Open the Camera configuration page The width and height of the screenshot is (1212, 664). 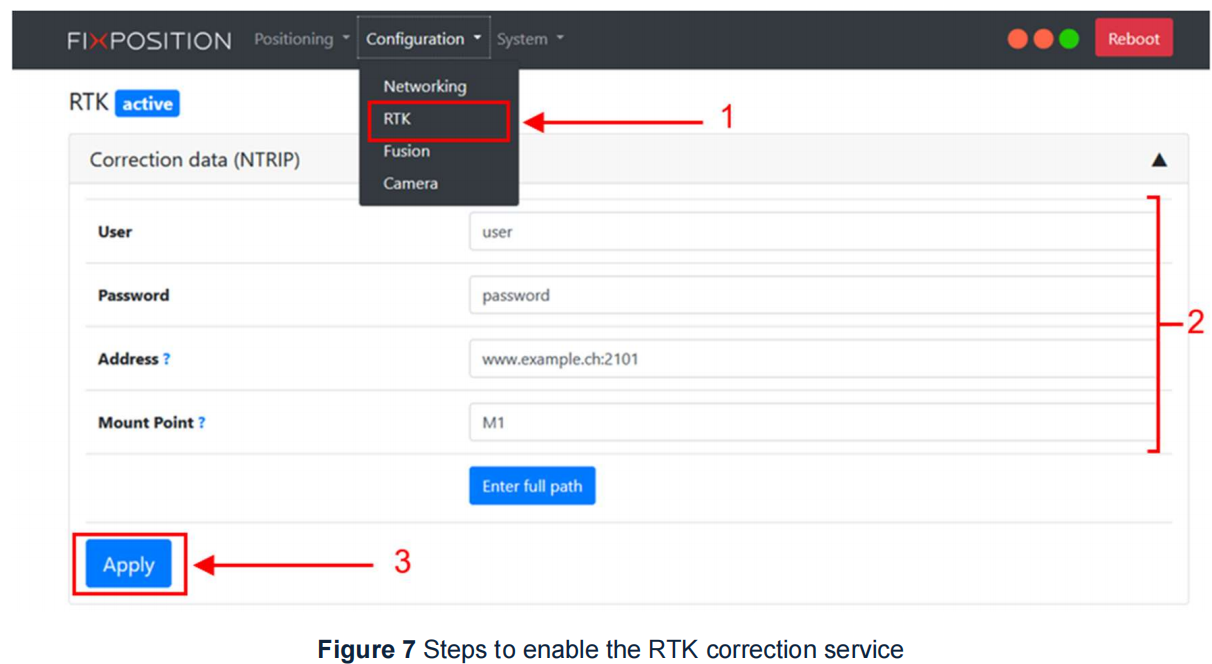(x=409, y=183)
